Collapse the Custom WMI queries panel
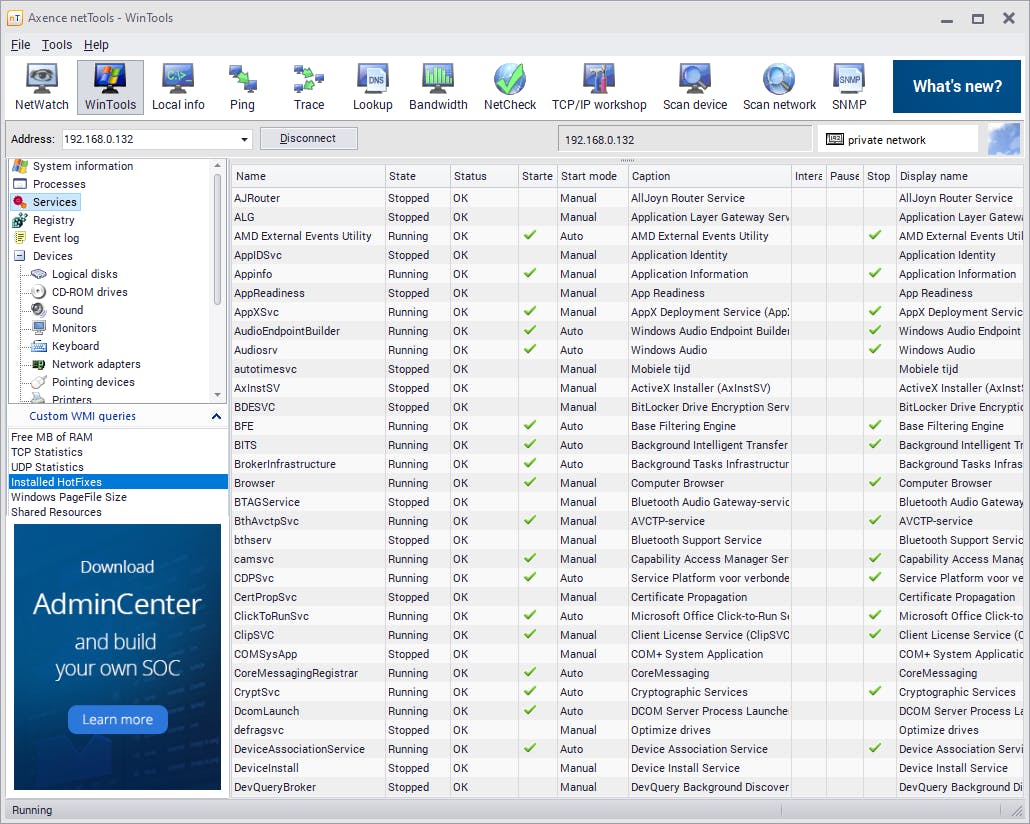The height and width of the screenshot is (824, 1030). pos(216,416)
